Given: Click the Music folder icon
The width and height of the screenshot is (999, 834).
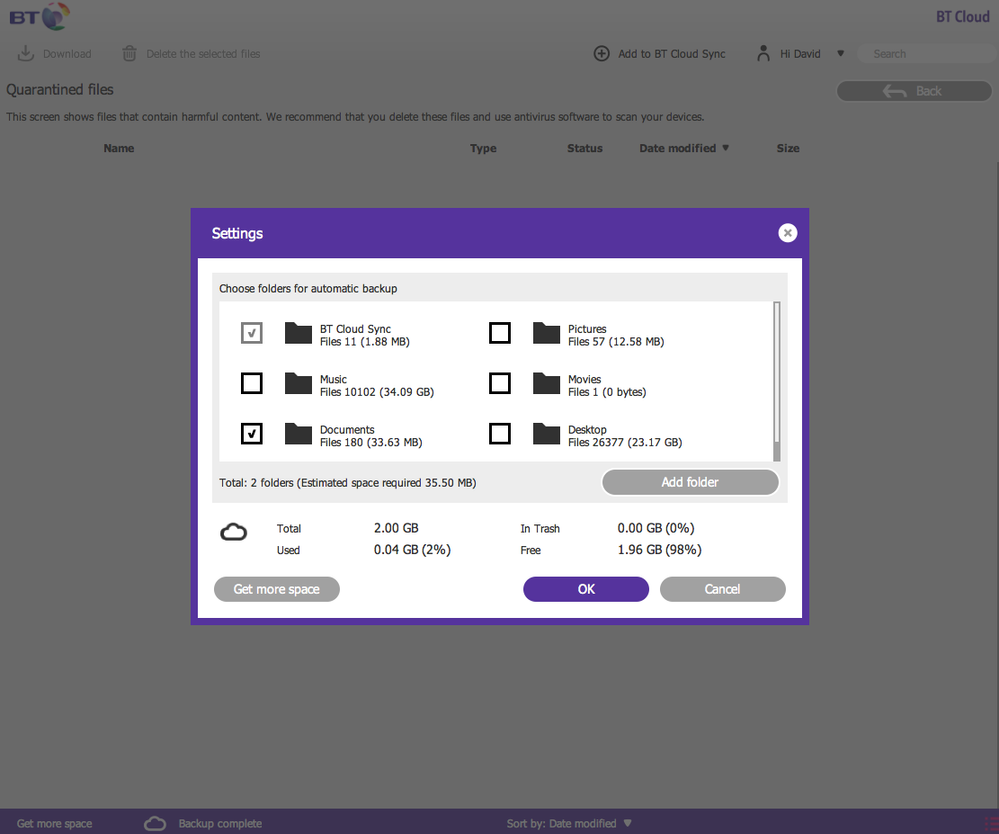Looking at the screenshot, I should (x=298, y=384).
